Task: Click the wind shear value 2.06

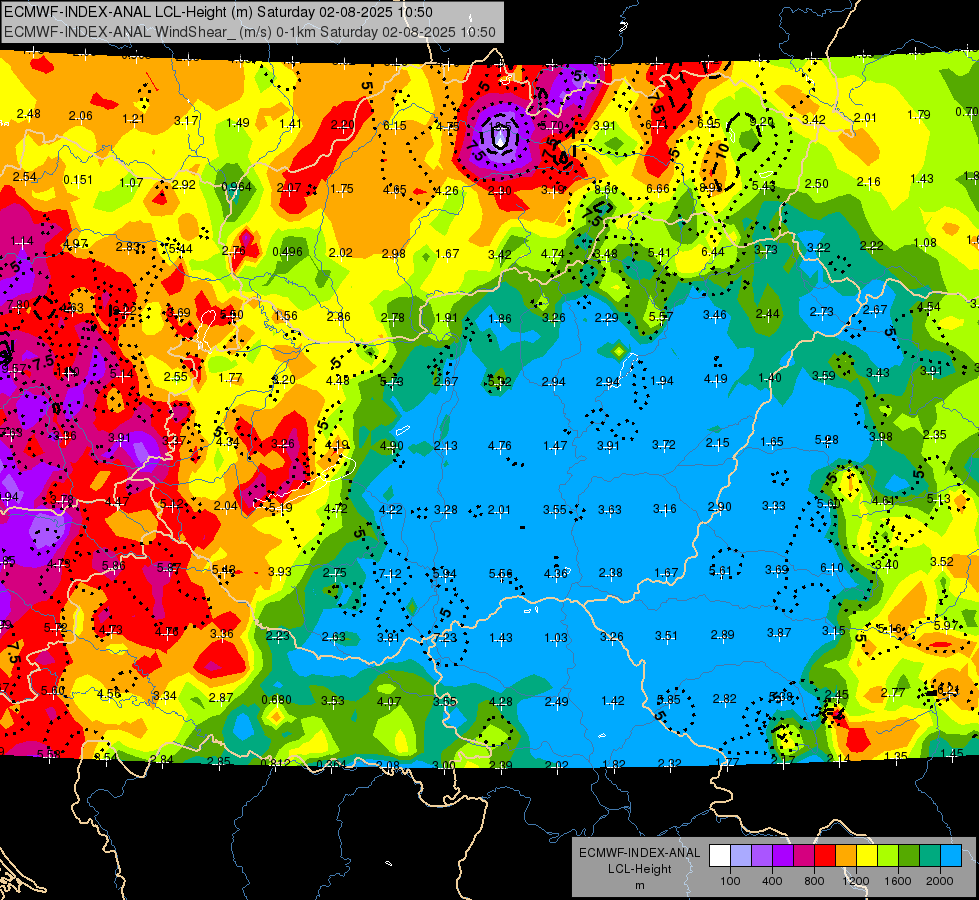Action: pyautogui.click(x=81, y=116)
